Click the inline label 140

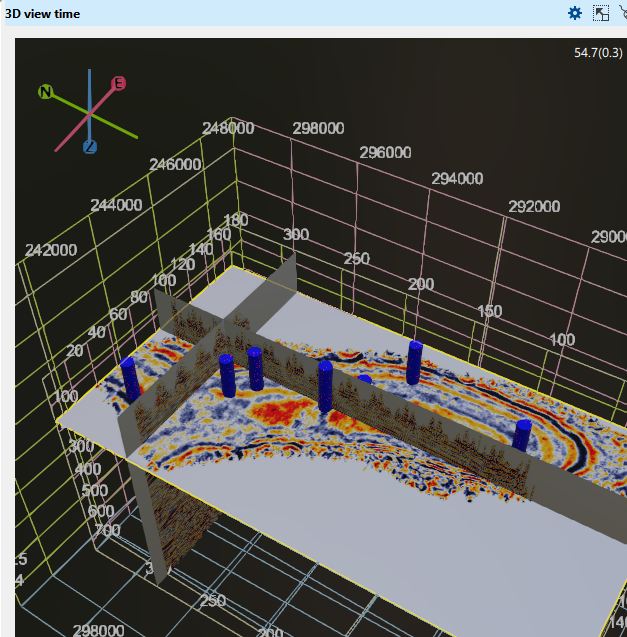pos(201,249)
